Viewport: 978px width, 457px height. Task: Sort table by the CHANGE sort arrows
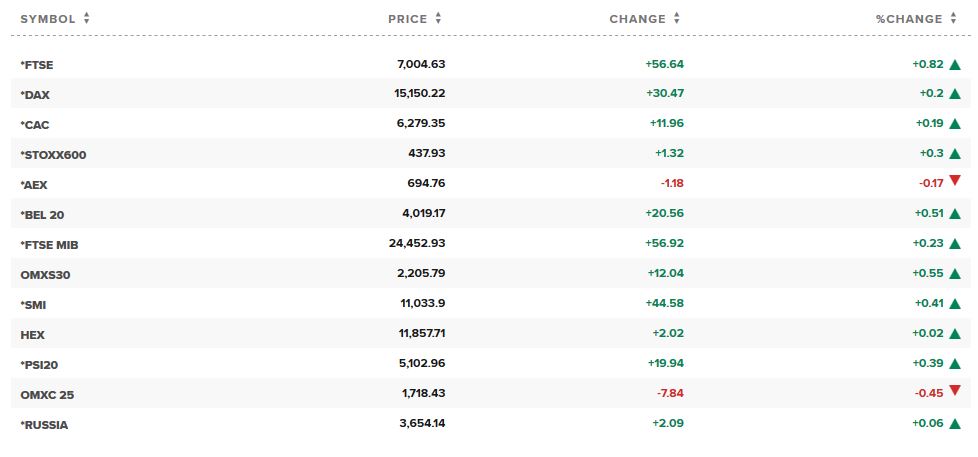[x=677, y=19]
